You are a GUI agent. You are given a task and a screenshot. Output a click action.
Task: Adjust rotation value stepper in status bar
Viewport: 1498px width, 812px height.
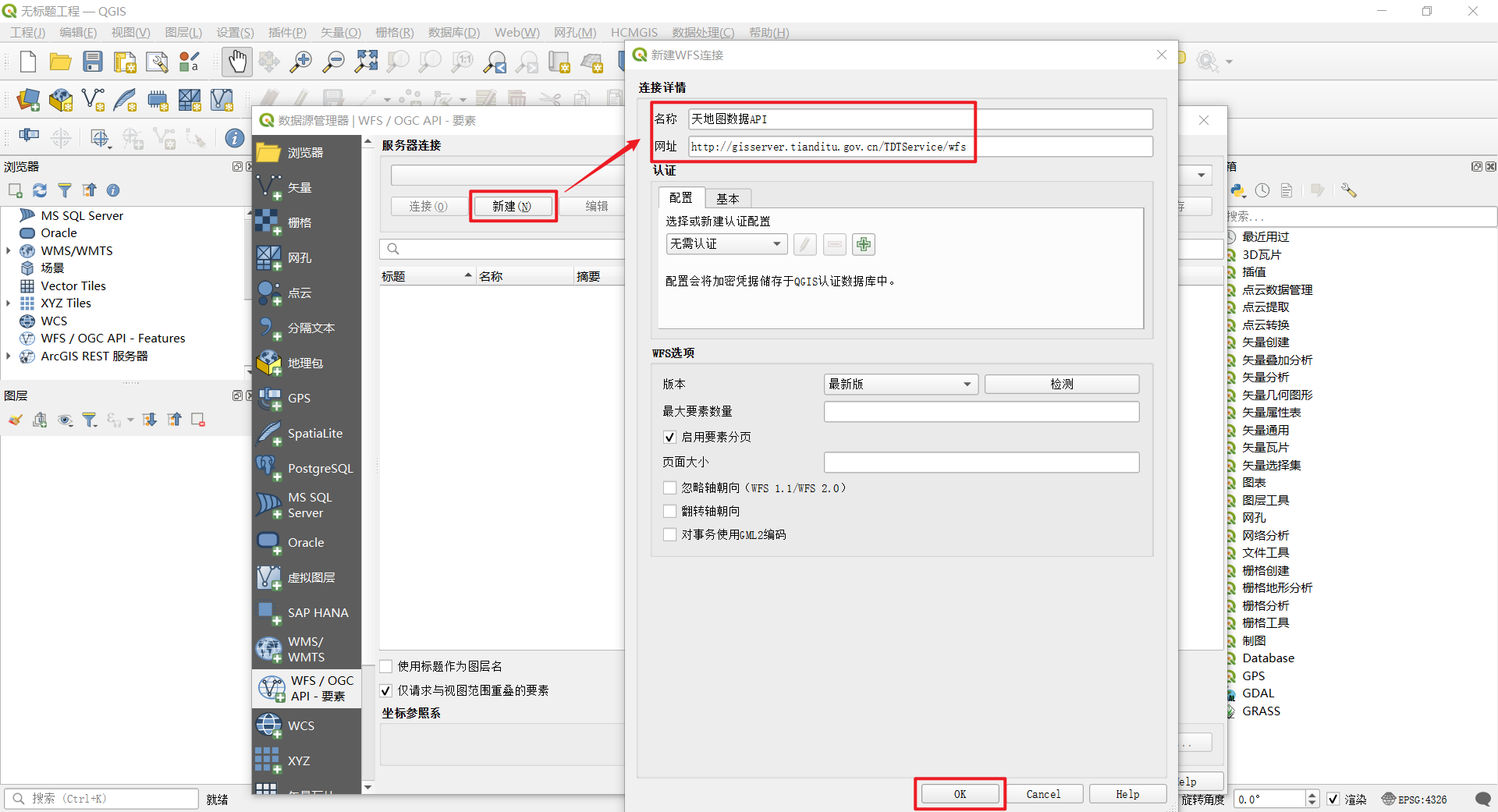click(1312, 800)
